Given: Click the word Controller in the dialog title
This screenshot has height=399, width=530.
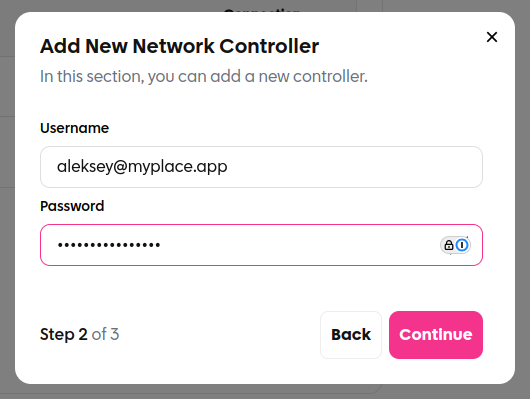Looking at the screenshot, I should click(269, 46).
